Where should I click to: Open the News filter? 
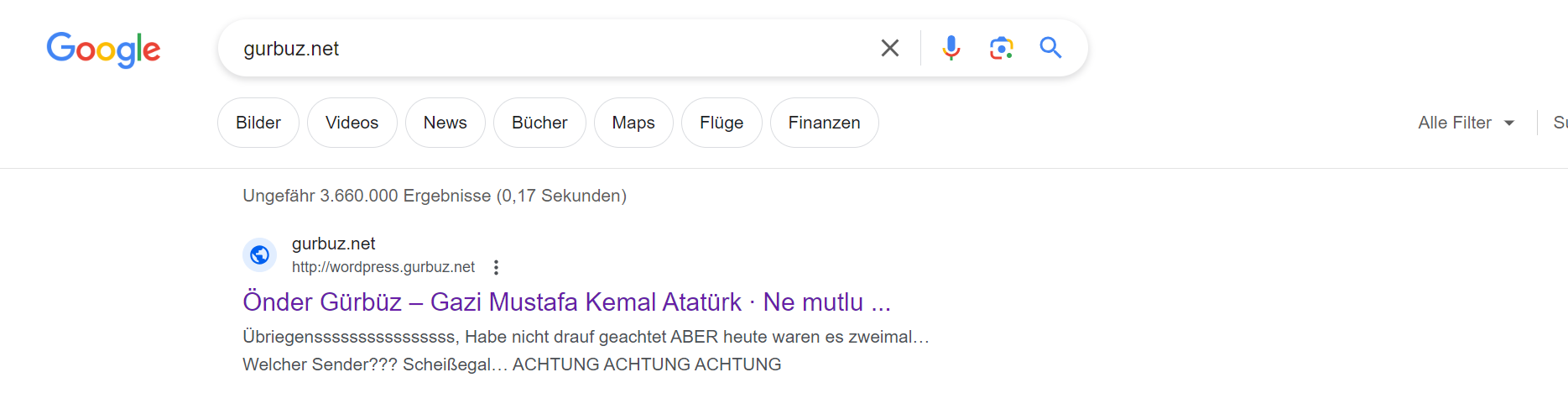(x=445, y=123)
